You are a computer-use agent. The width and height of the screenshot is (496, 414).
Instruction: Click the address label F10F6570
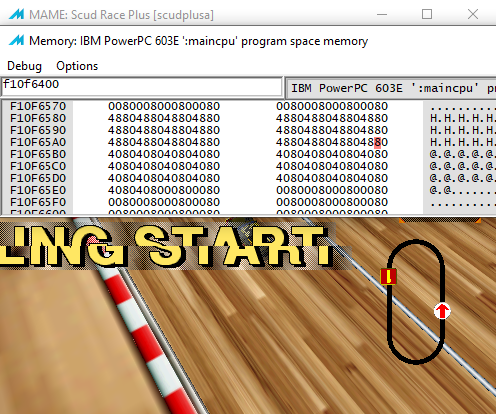38,106
